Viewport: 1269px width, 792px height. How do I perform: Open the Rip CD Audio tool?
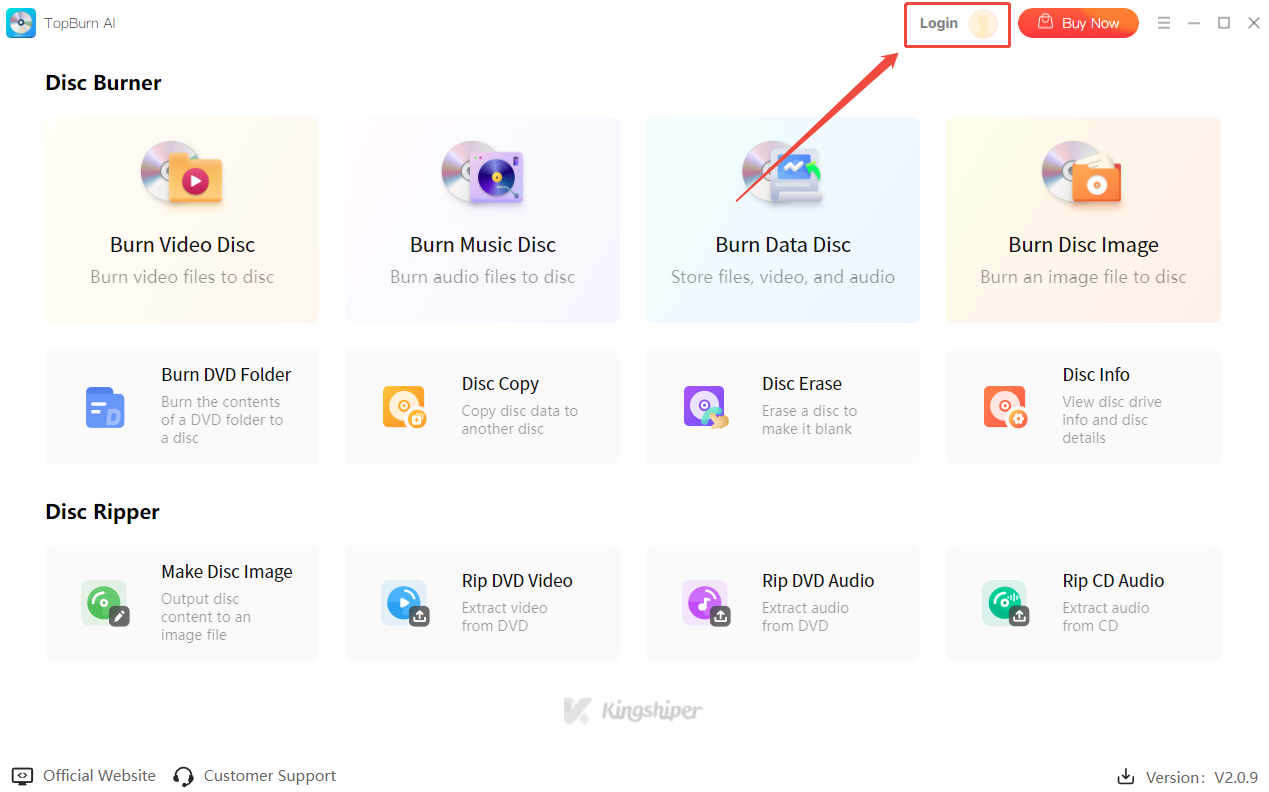[x=1083, y=603]
